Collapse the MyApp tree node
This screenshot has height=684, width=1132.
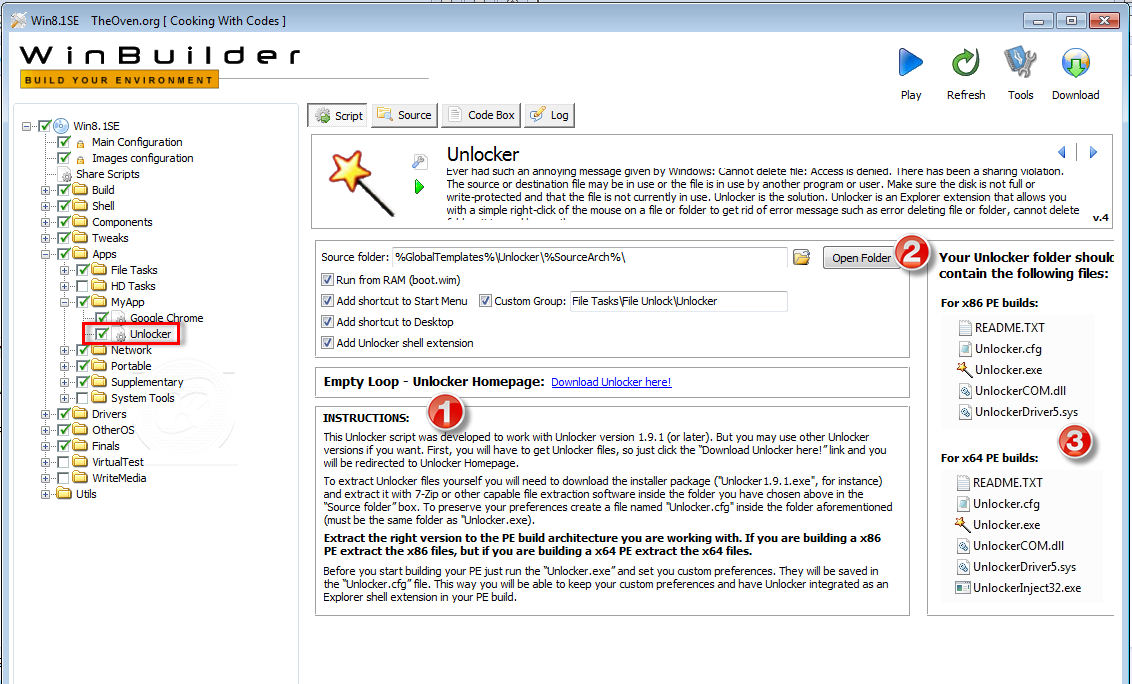point(64,302)
